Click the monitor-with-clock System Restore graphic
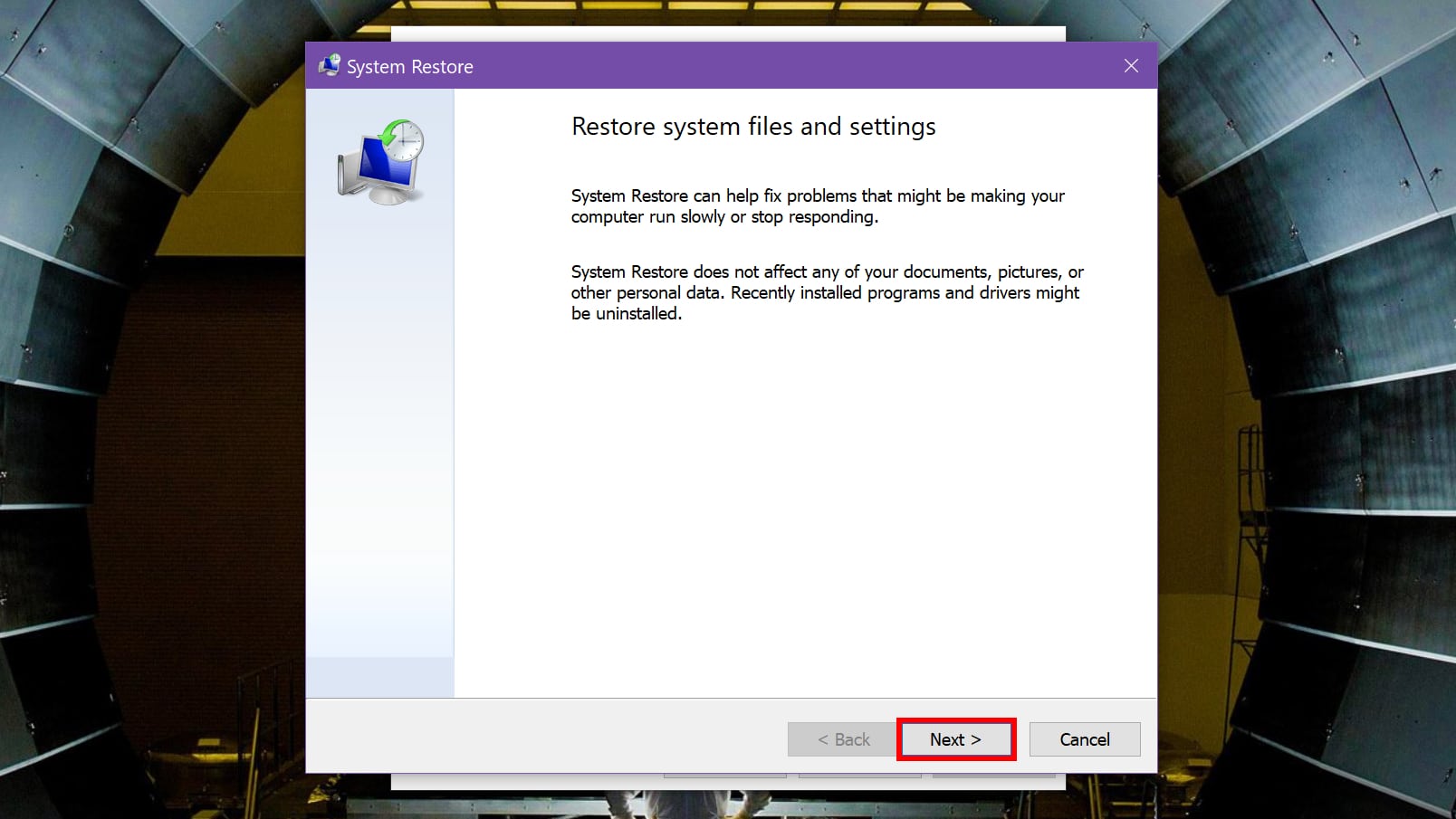1456x819 pixels. click(381, 163)
